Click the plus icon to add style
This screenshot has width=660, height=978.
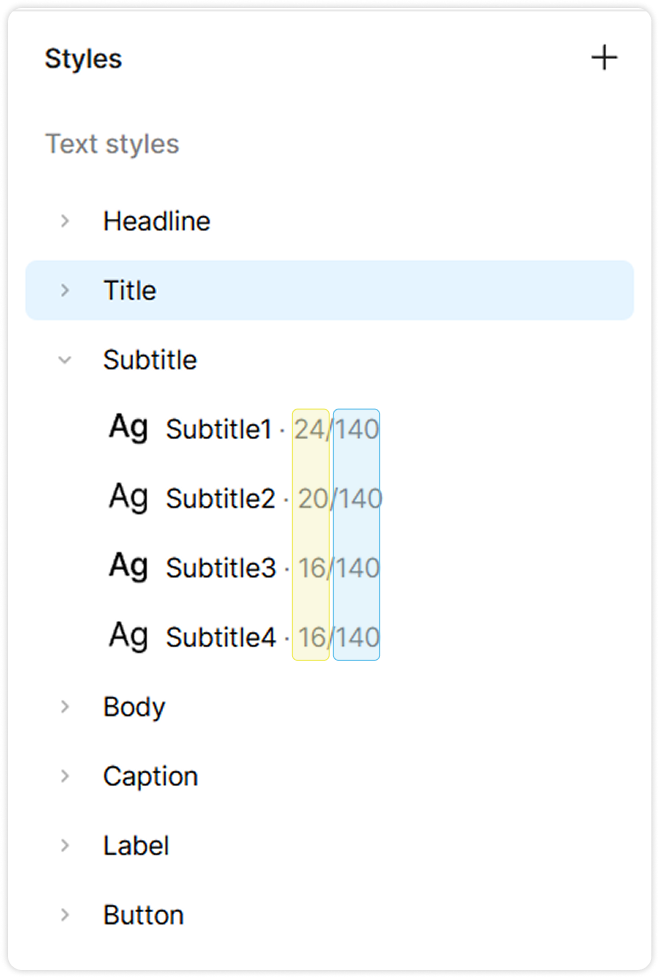click(x=604, y=58)
